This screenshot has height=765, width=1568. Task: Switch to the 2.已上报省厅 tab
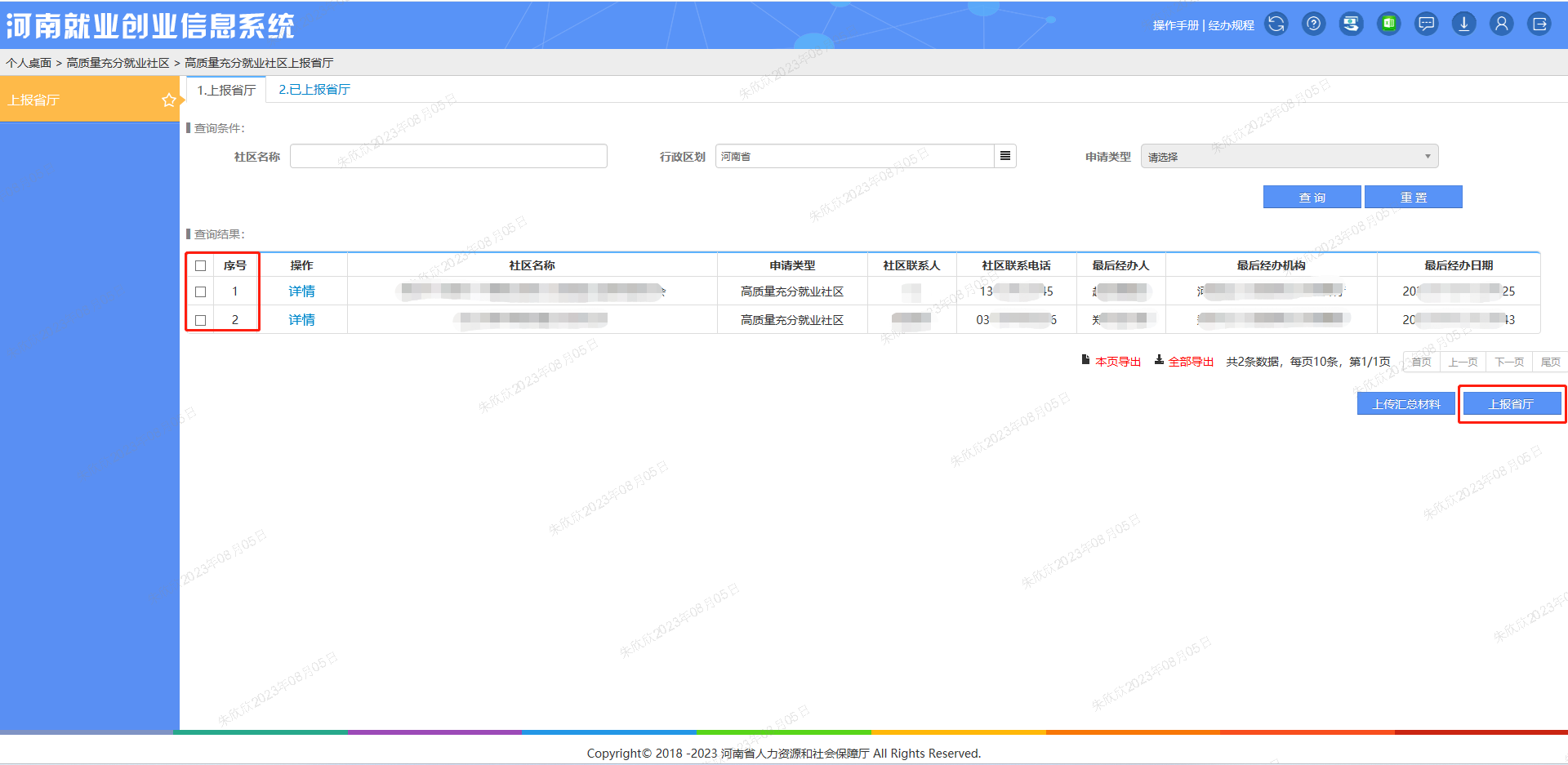313,89
